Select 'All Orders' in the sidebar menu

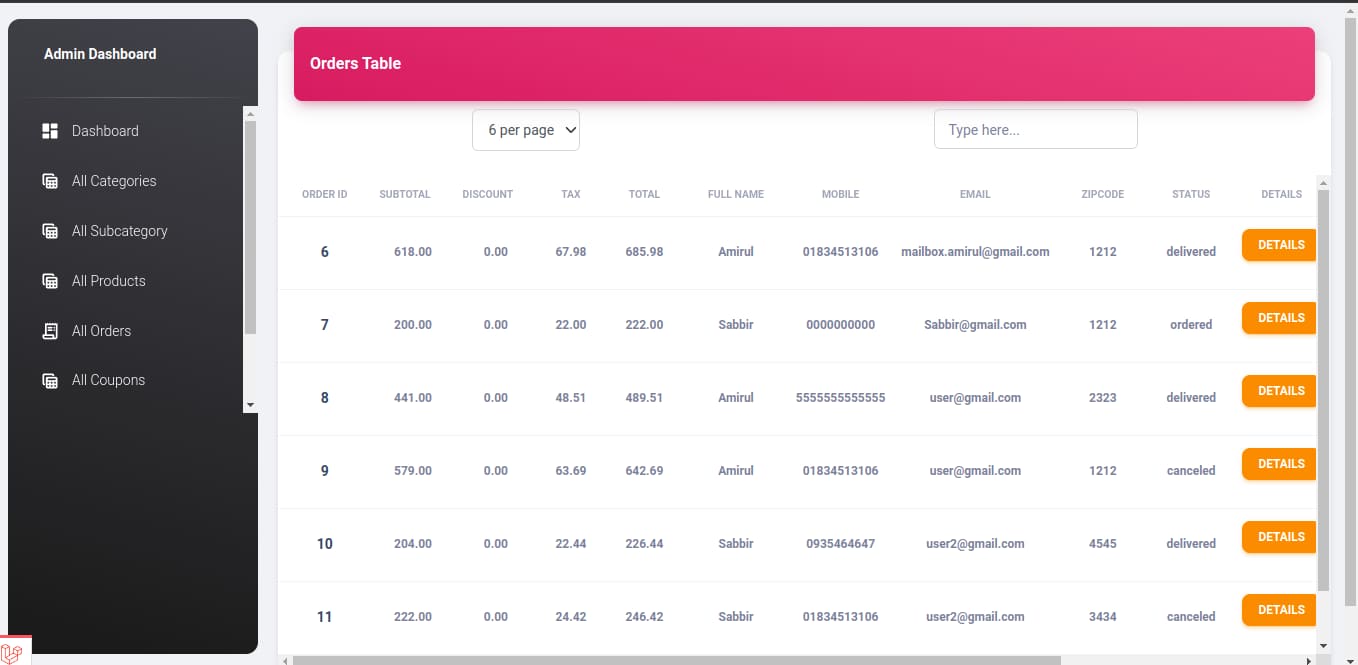[101, 330]
